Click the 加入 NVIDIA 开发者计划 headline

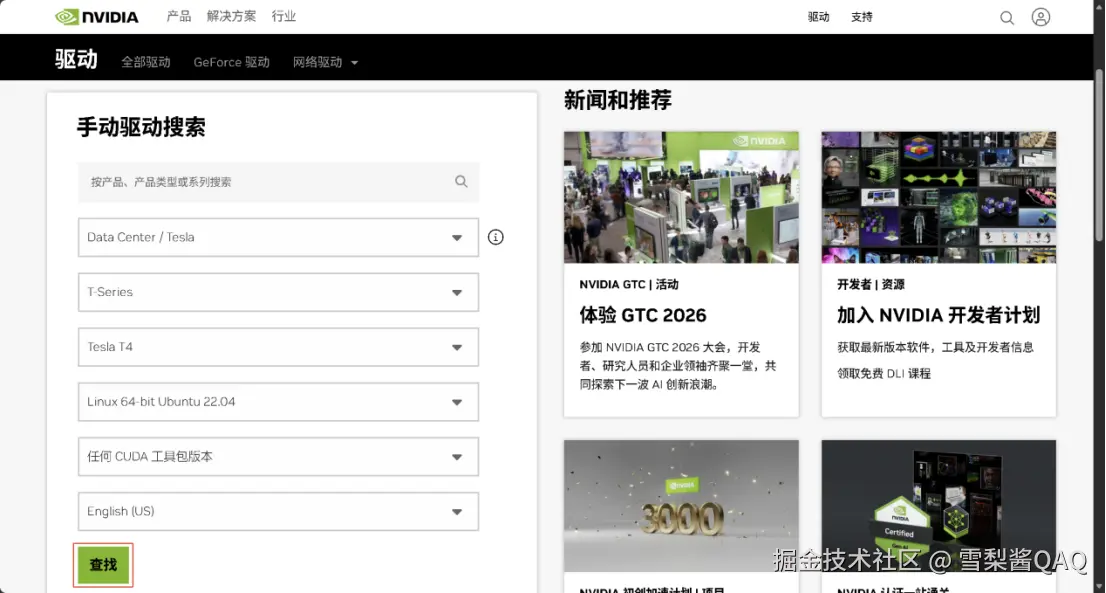pos(939,315)
